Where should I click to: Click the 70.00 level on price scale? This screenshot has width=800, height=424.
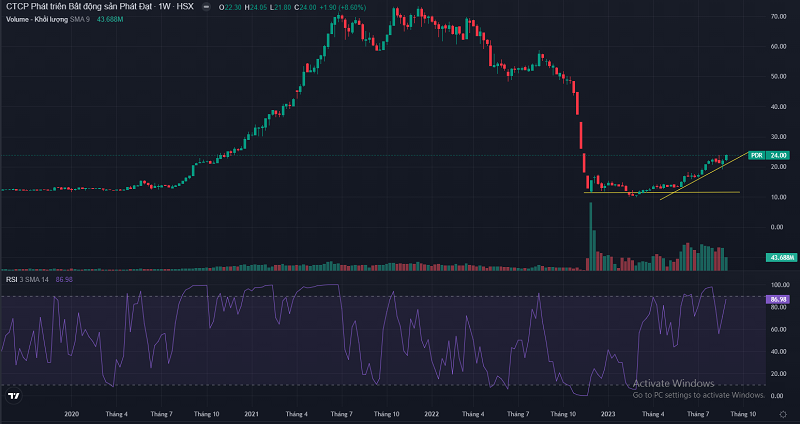pyautogui.click(x=776, y=17)
